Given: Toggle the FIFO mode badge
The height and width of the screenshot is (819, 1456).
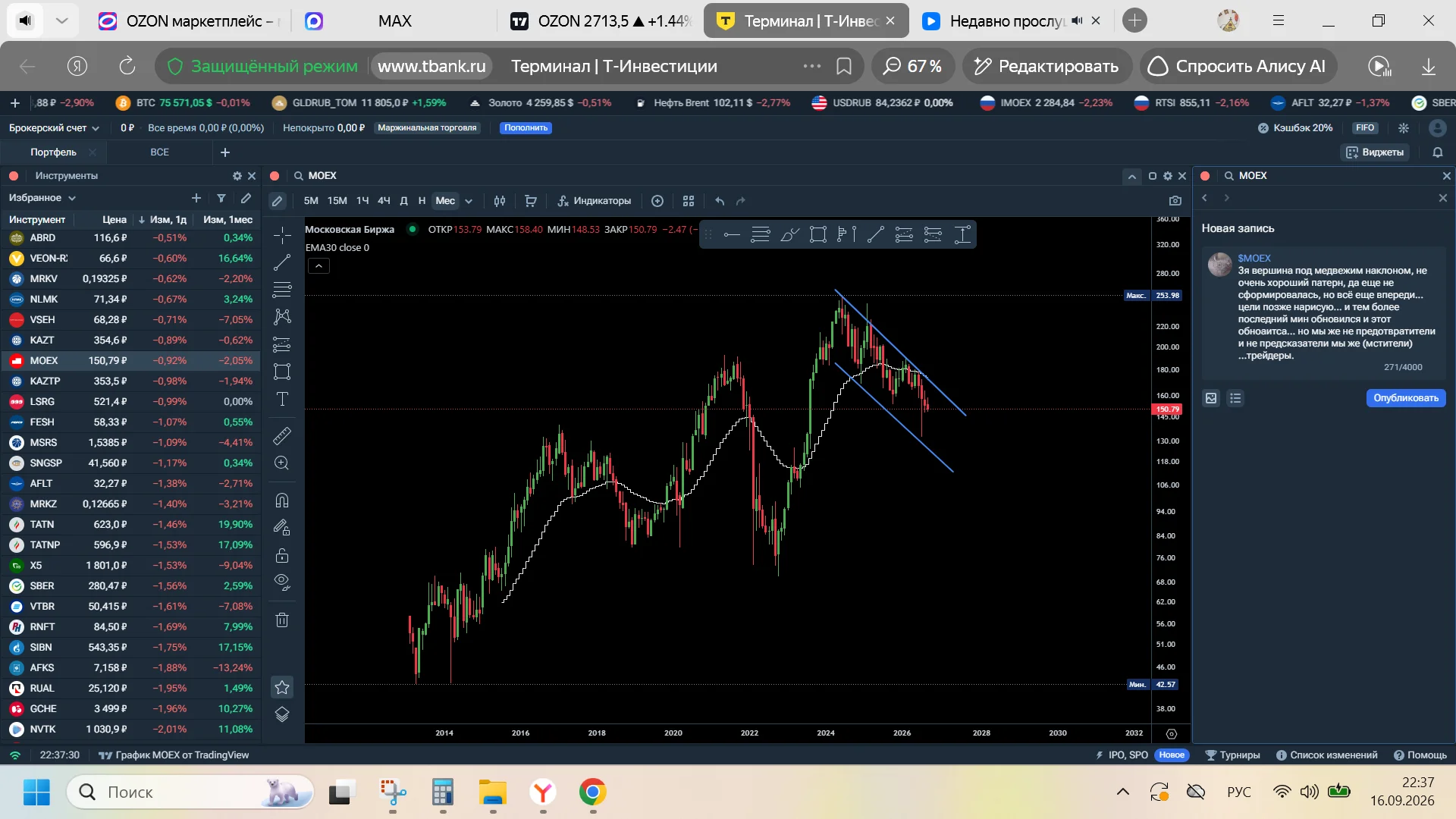Looking at the screenshot, I should [x=1365, y=128].
